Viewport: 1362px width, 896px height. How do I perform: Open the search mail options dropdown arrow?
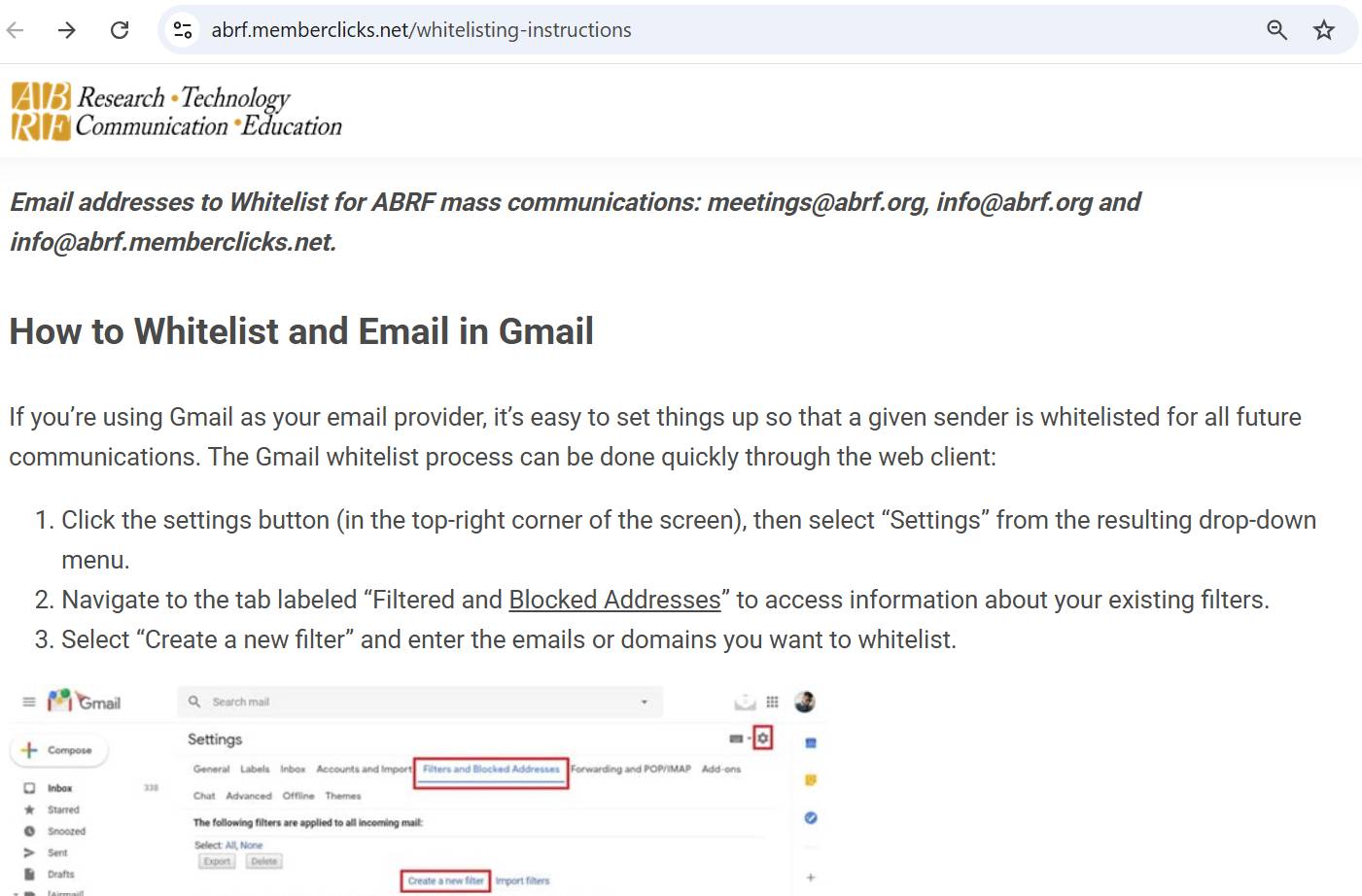click(645, 701)
